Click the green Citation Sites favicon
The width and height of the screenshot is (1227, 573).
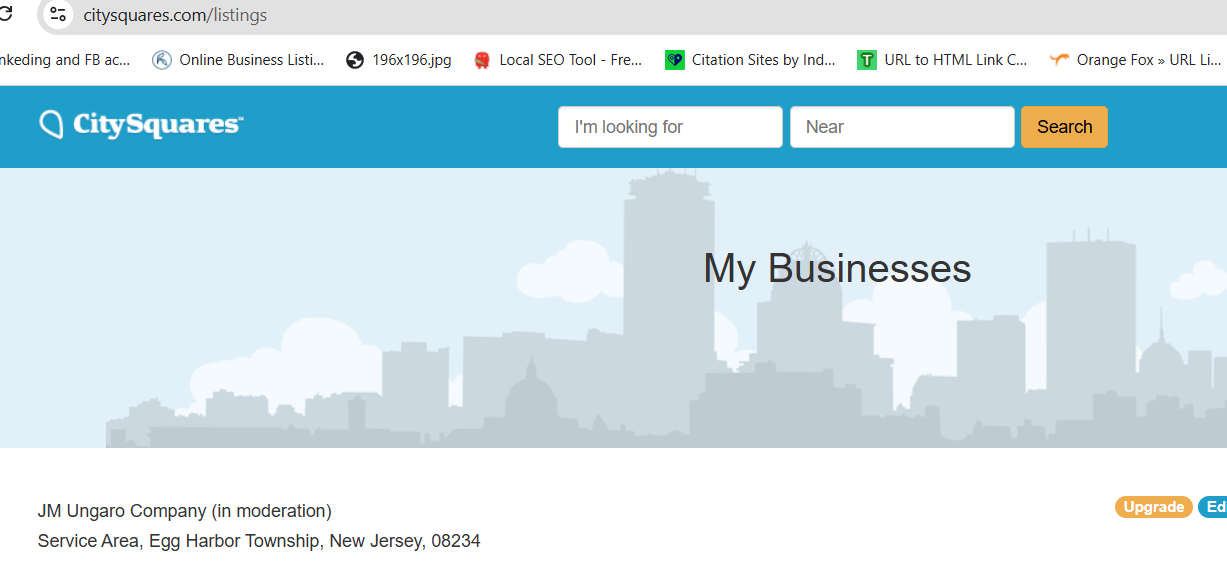tap(675, 60)
